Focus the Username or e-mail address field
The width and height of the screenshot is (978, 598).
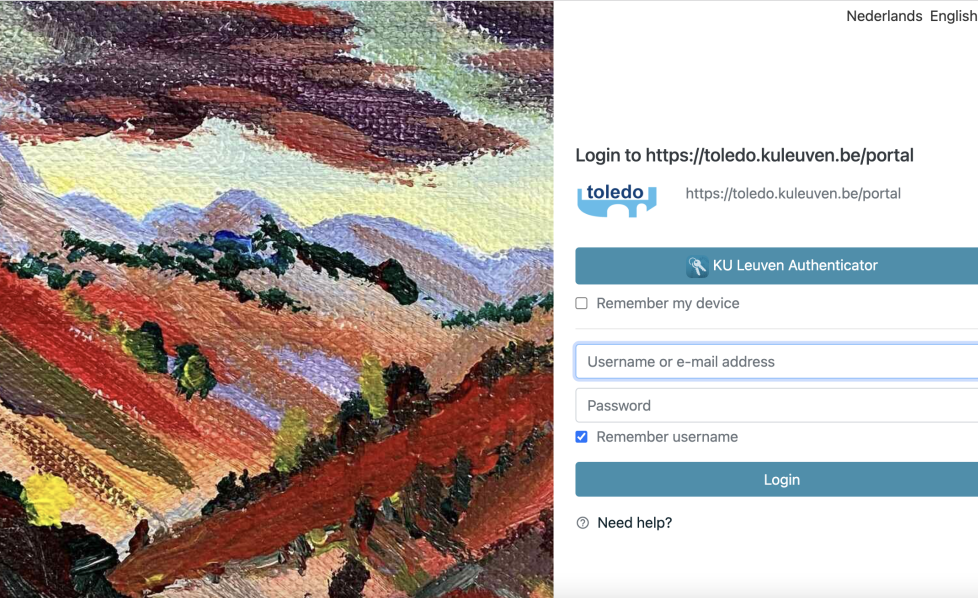click(777, 362)
